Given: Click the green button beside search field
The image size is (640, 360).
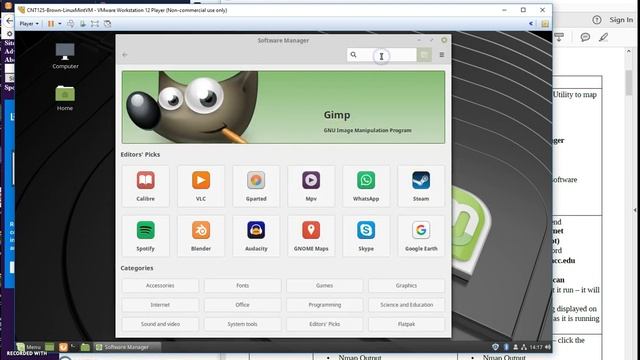Looking at the screenshot, I should coord(424,55).
